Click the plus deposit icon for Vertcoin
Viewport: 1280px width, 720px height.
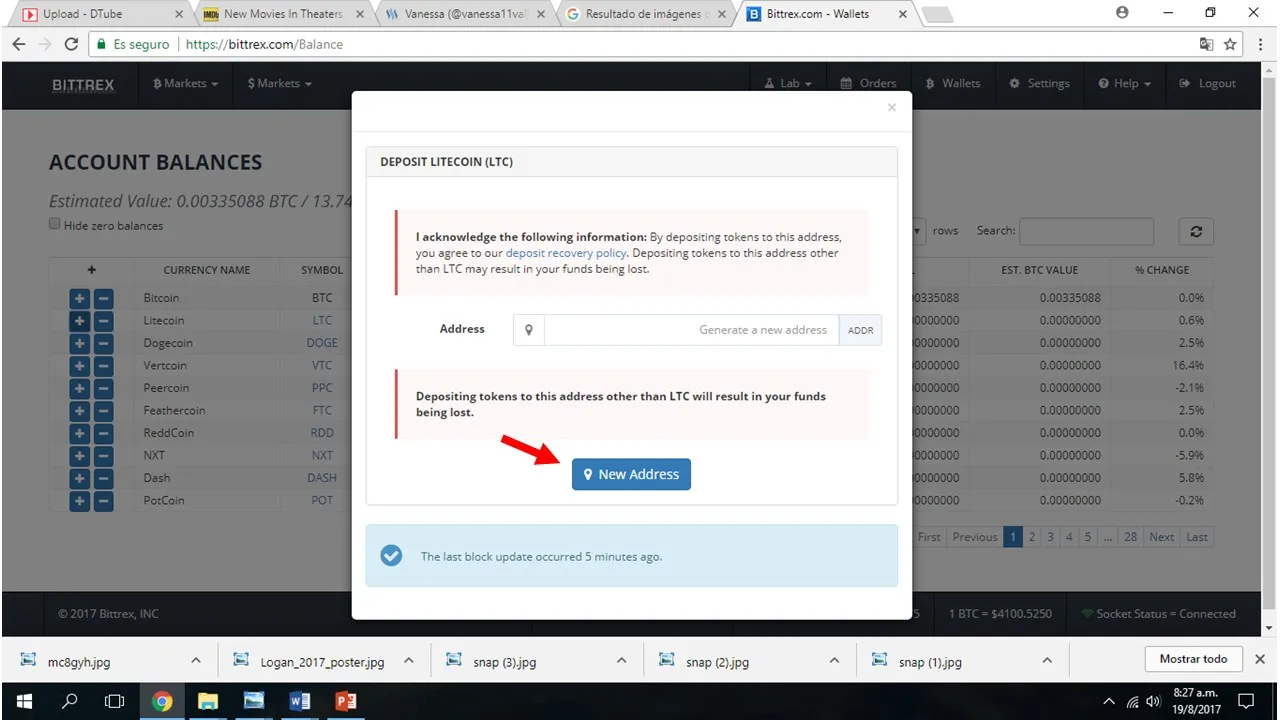point(79,366)
